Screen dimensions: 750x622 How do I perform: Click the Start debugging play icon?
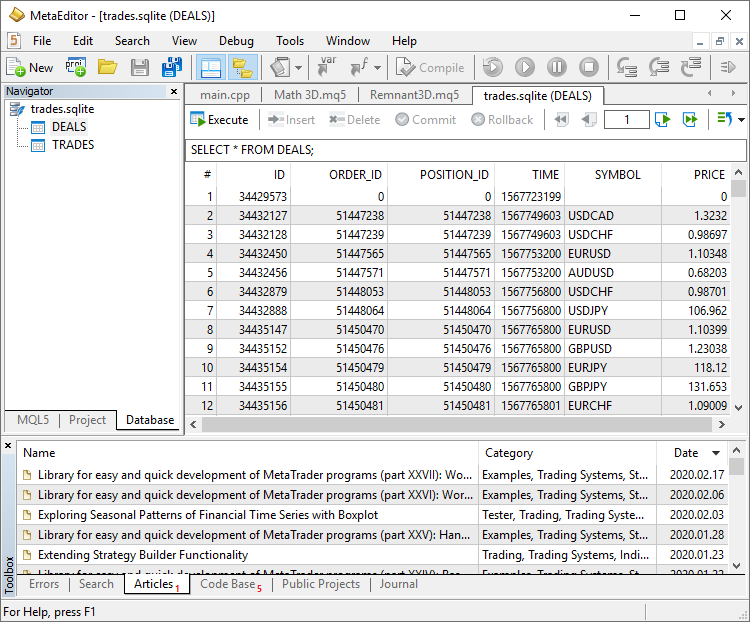(525, 67)
